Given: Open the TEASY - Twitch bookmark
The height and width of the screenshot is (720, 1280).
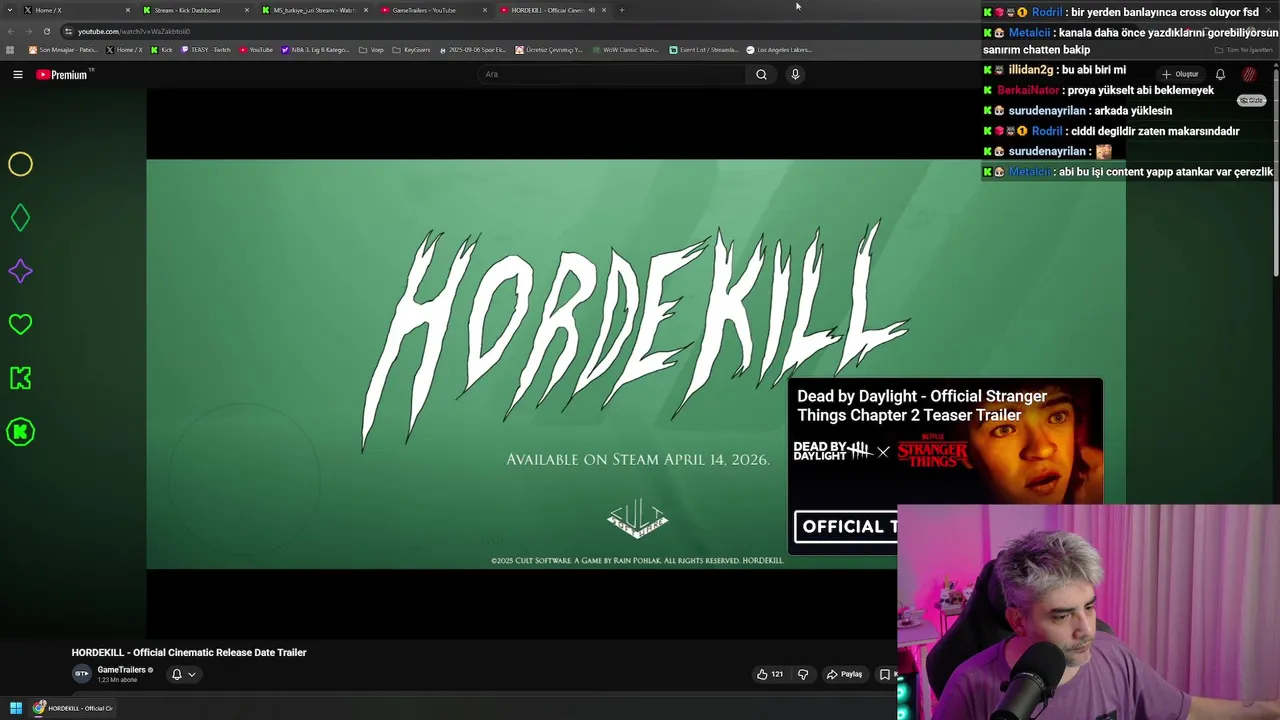Looking at the screenshot, I should pyautogui.click(x=206, y=50).
